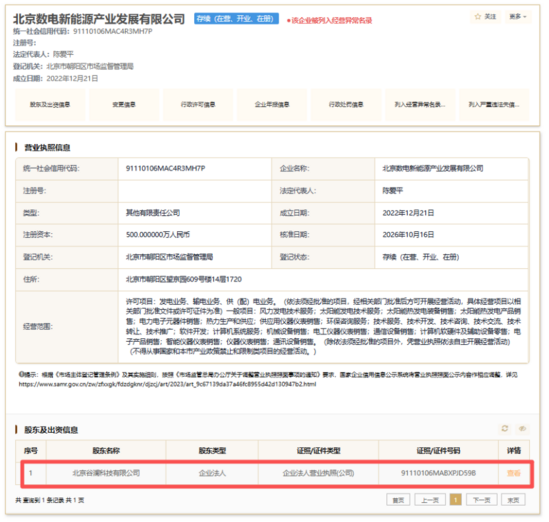Click the star 关注 follow button
Screen dimensions: 549x522
click(x=485, y=16)
